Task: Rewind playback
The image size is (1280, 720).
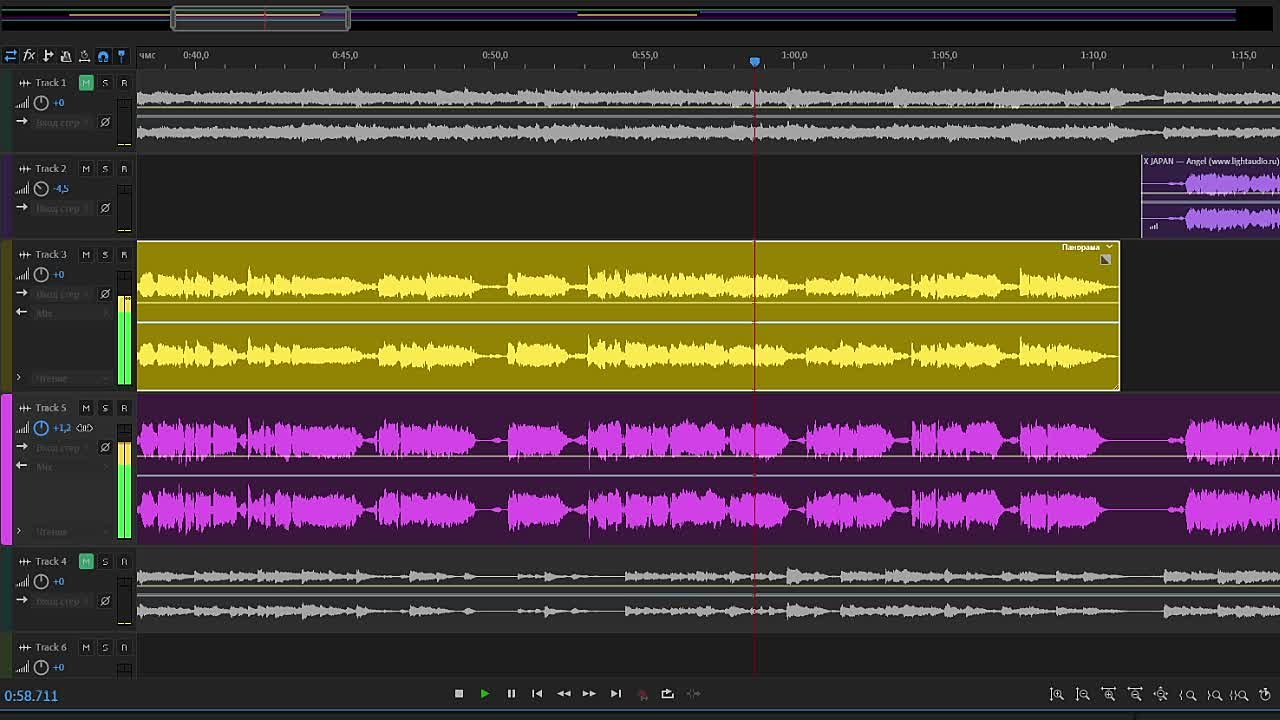Action: coord(564,694)
